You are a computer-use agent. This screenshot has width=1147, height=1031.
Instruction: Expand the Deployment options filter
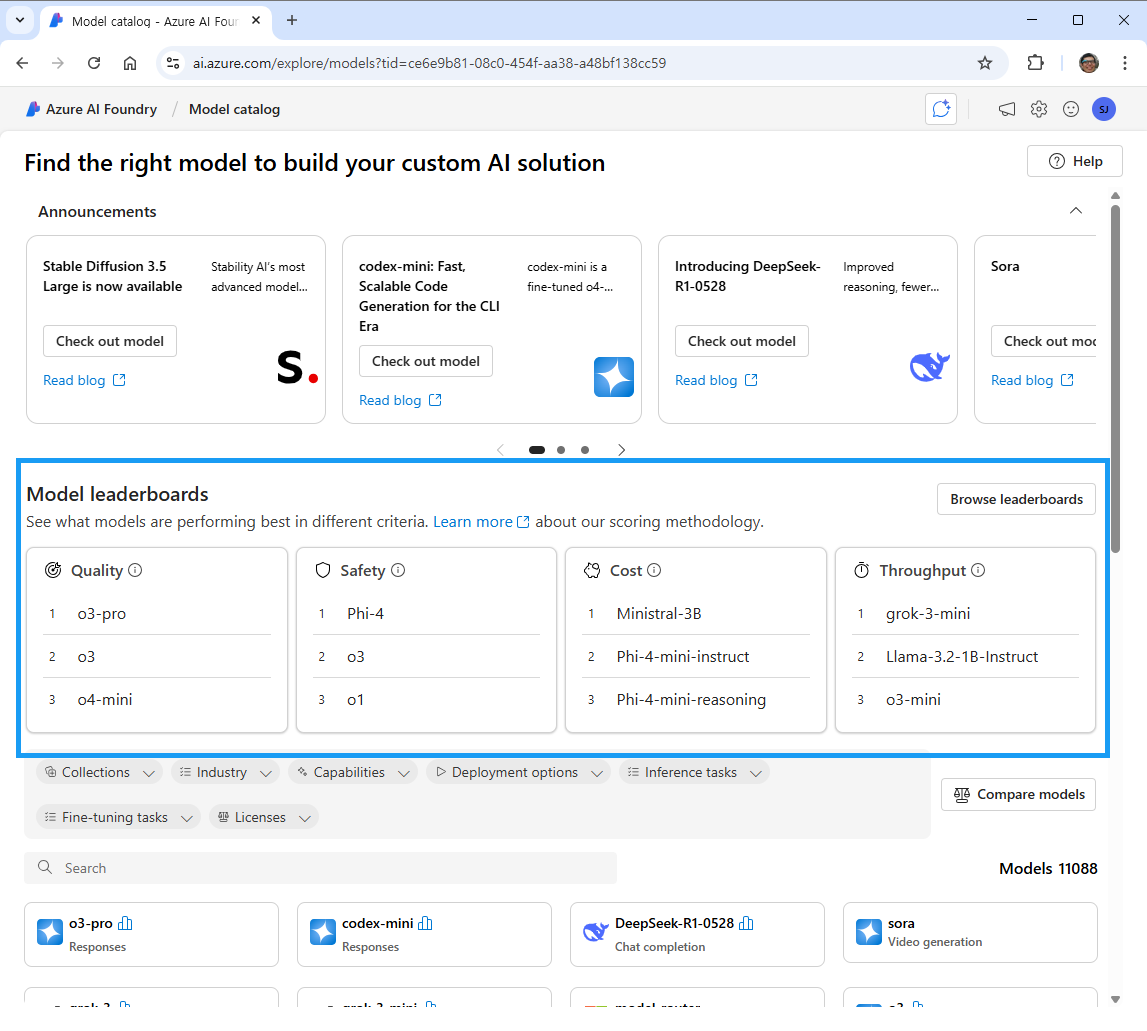[x=518, y=773]
